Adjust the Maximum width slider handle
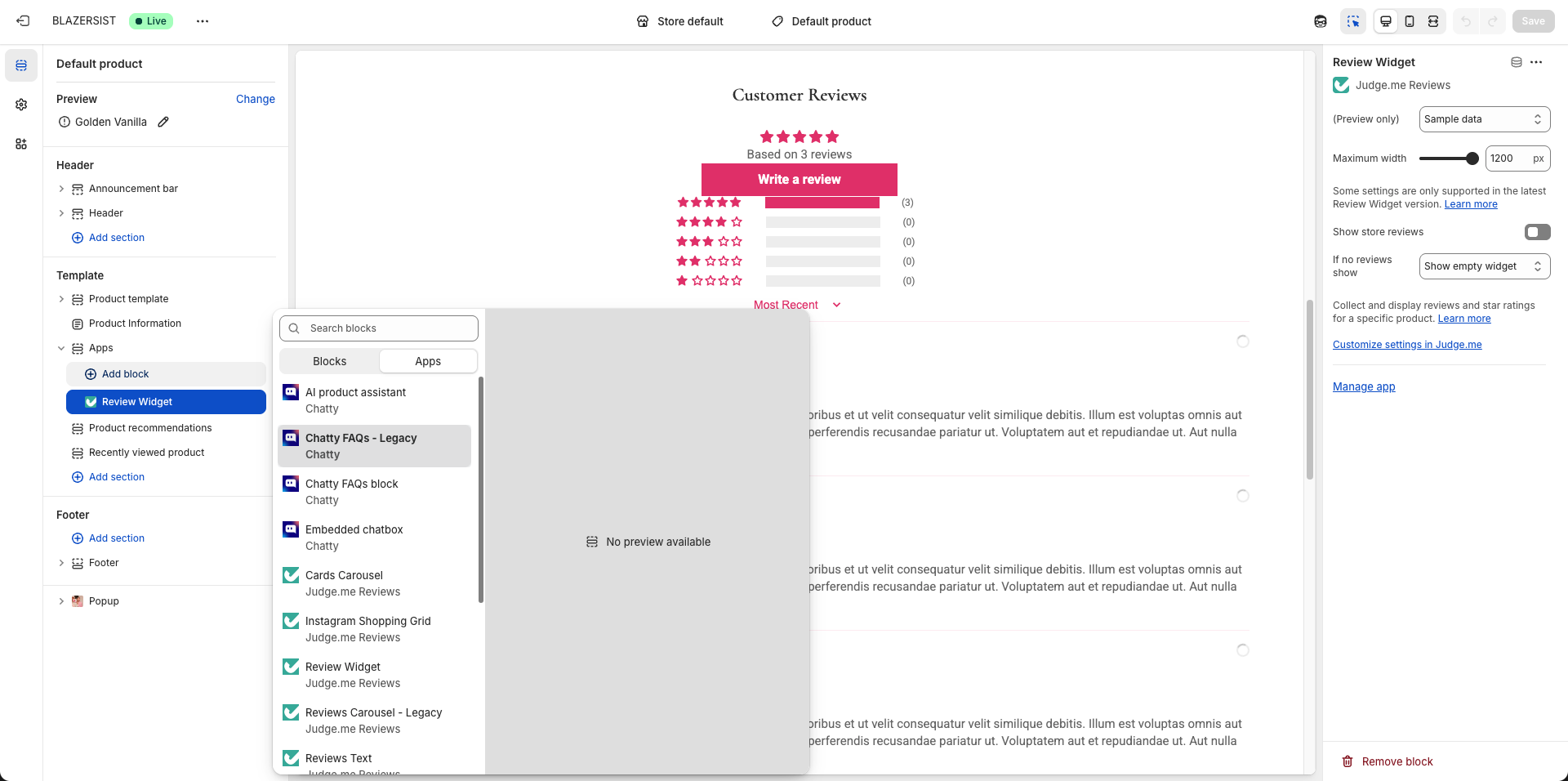The width and height of the screenshot is (1568, 781). (1472, 158)
